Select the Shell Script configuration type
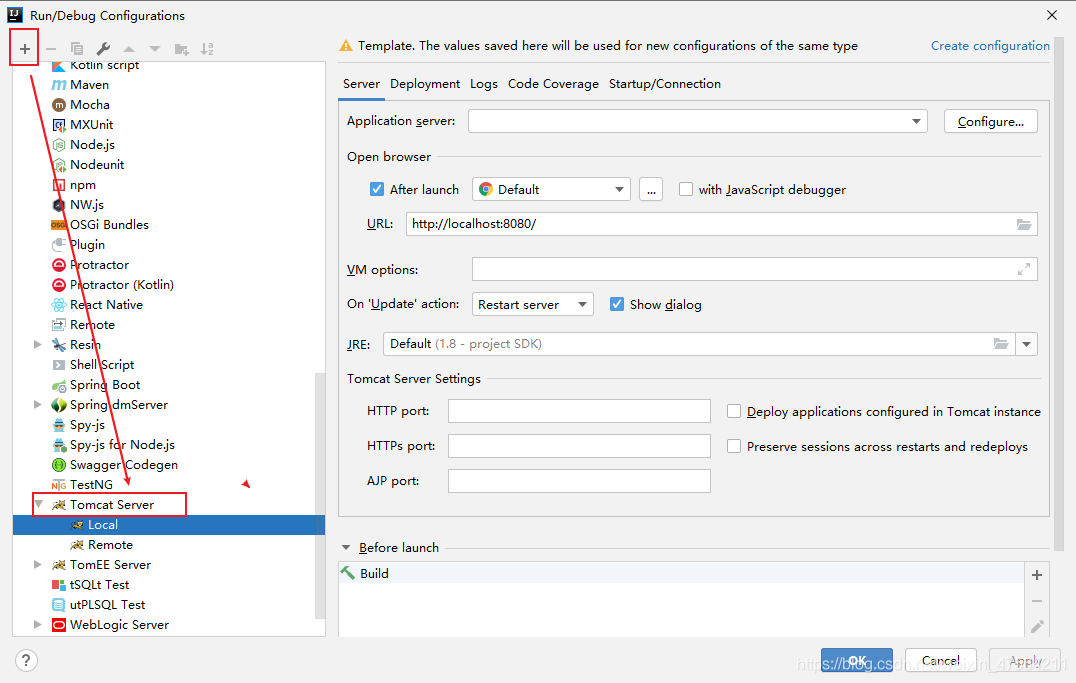Screen dimensions: 1076x683 tap(102, 364)
